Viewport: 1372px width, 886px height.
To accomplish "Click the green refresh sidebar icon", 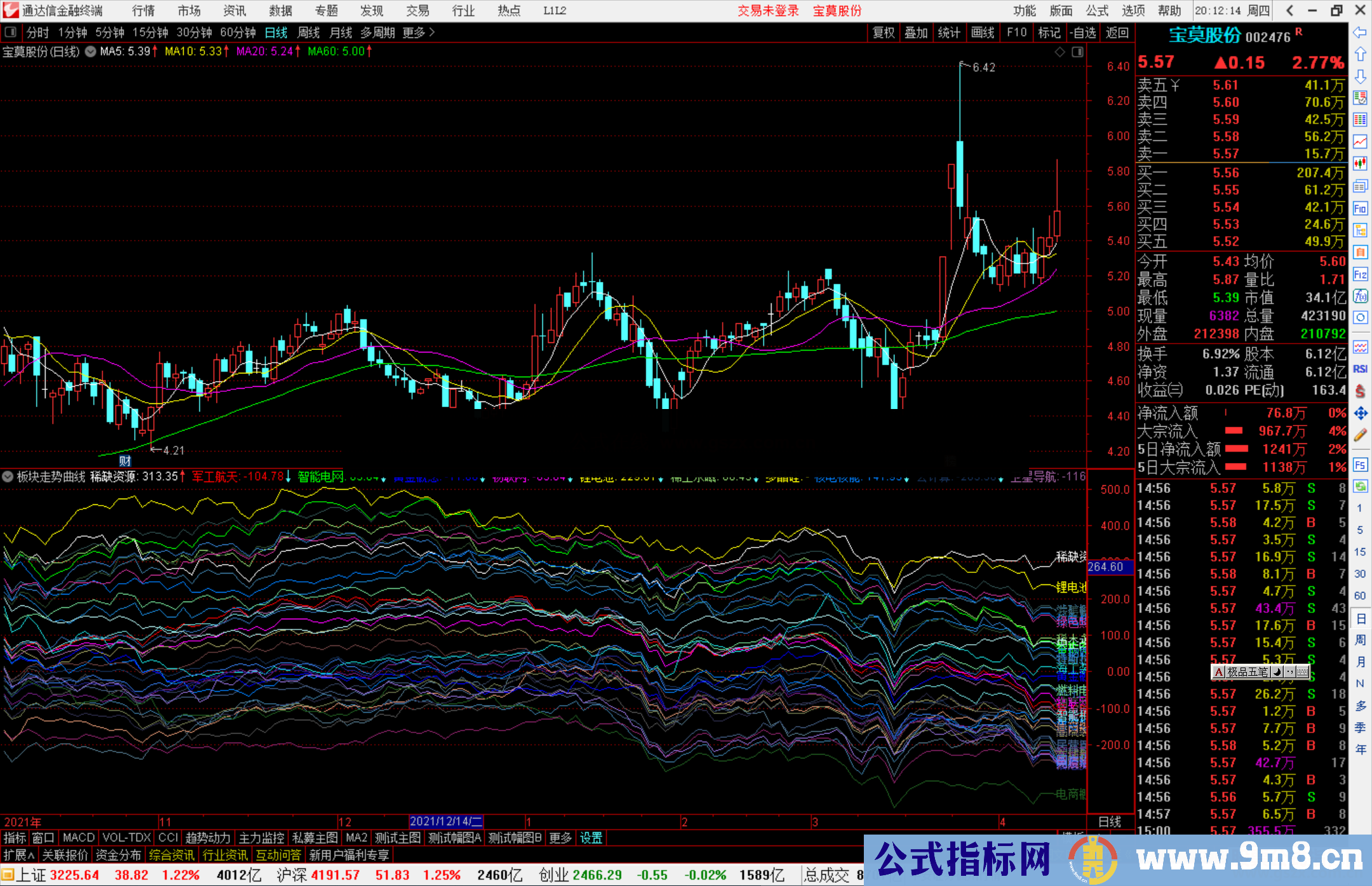I will tap(1360, 487).
